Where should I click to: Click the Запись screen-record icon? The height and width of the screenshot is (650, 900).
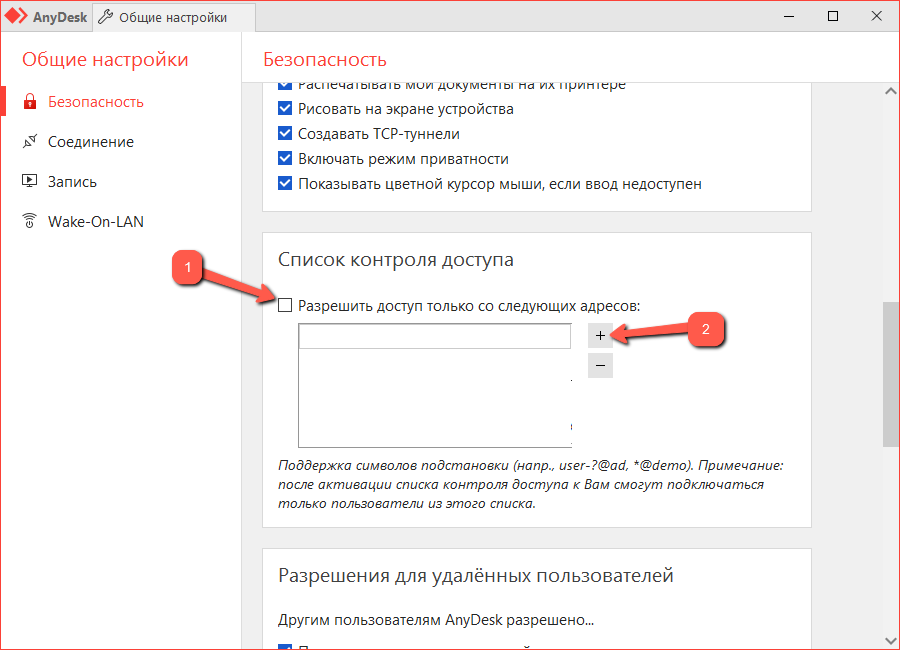point(30,181)
